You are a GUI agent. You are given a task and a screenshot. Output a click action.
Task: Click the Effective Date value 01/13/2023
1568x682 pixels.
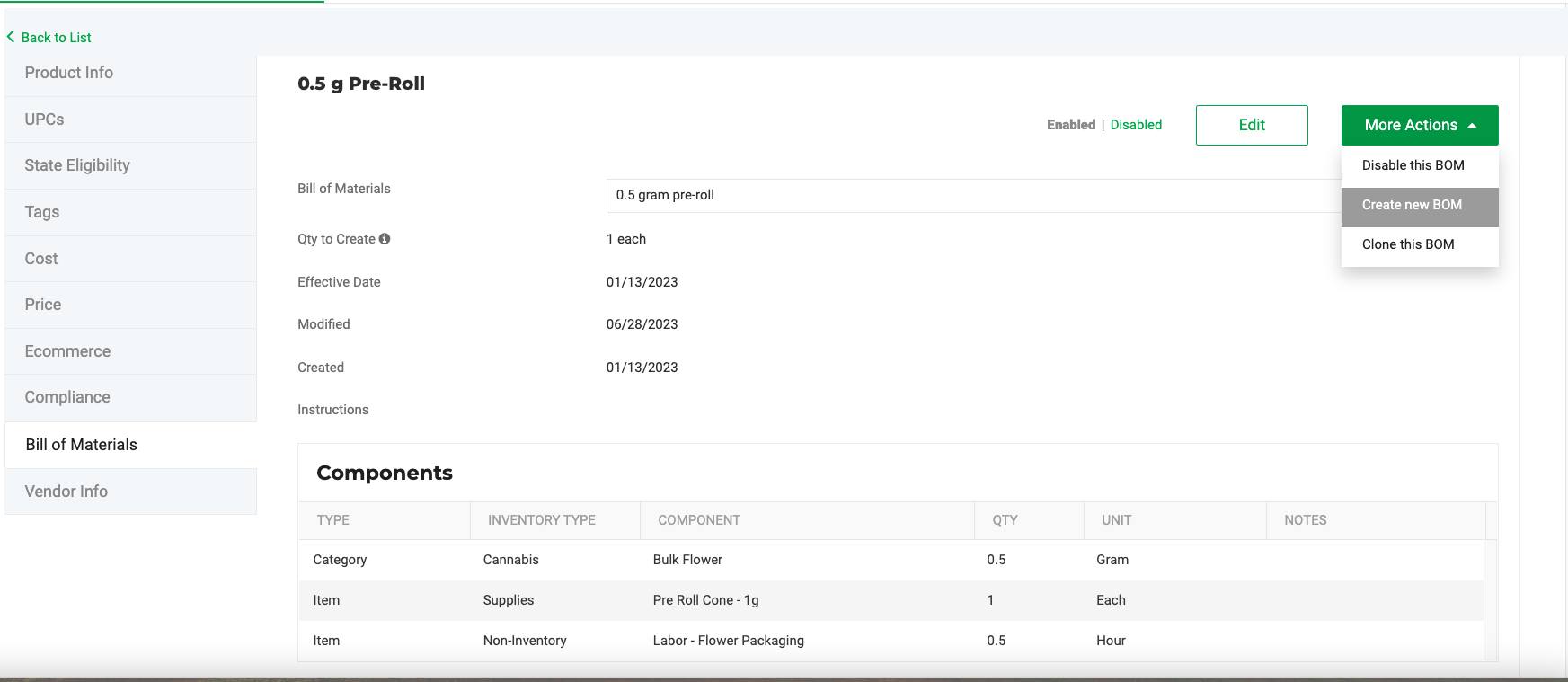pyautogui.click(x=642, y=282)
